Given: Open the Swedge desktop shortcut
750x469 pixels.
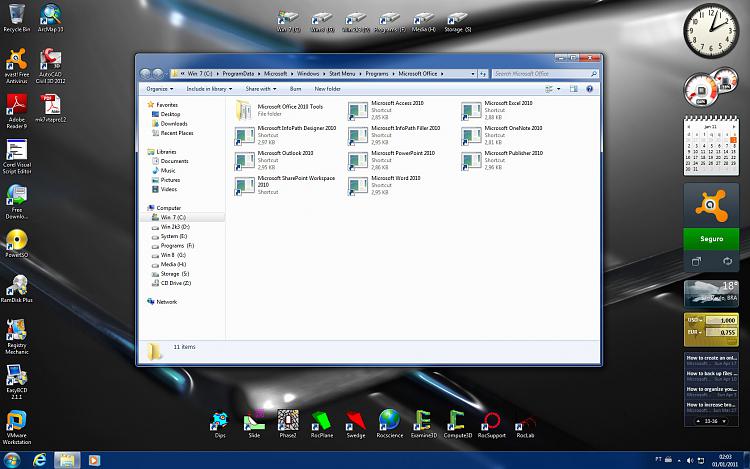Looking at the screenshot, I should (356, 425).
